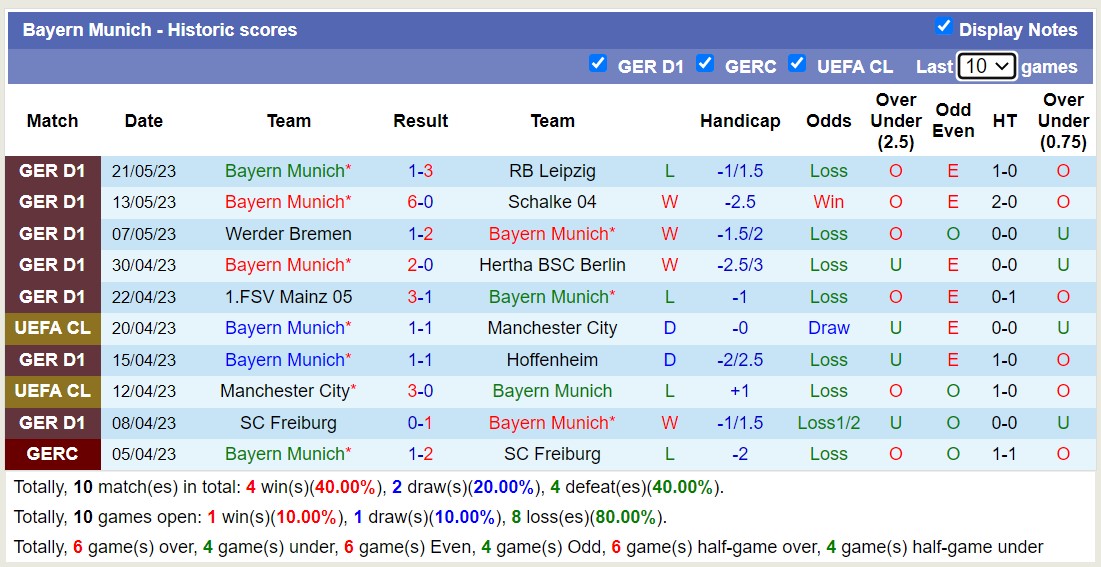Uncheck the GERC competition filter

pyautogui.click(x=705, y=63)
